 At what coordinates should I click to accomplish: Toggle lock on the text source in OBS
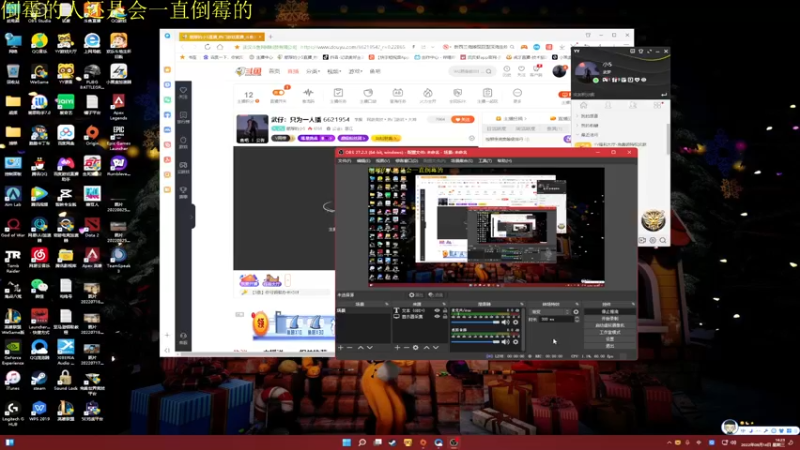pyautogui.click(x=444, y=310)
